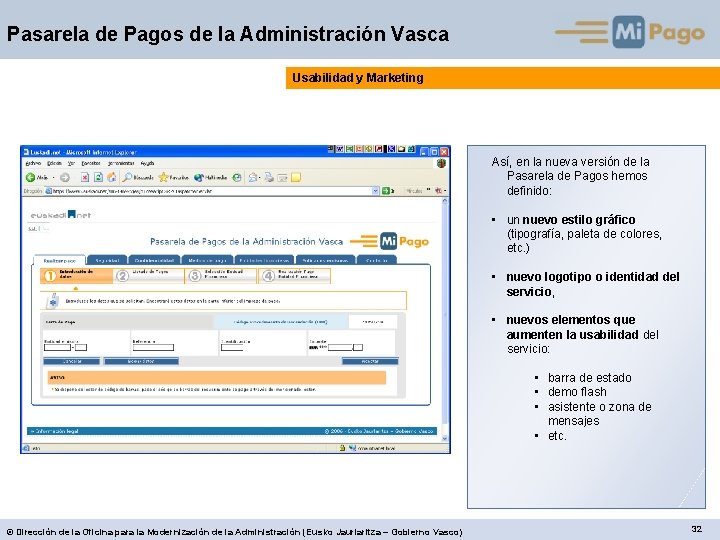The width and height of the screenshot is (720, 540).
Task: Click the Back (Atrás) arrow in Internet Explorer toolbar
Action: [30, 177]
